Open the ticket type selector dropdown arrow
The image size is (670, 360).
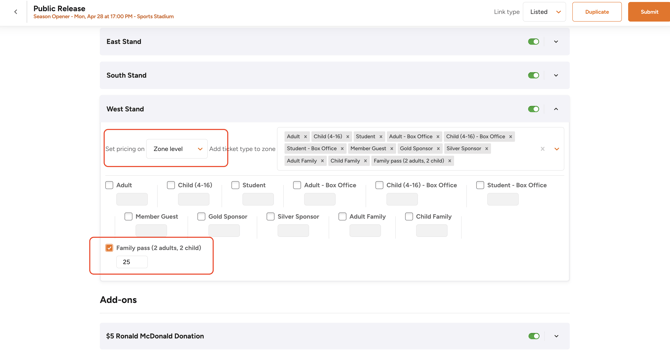[557, 149]
